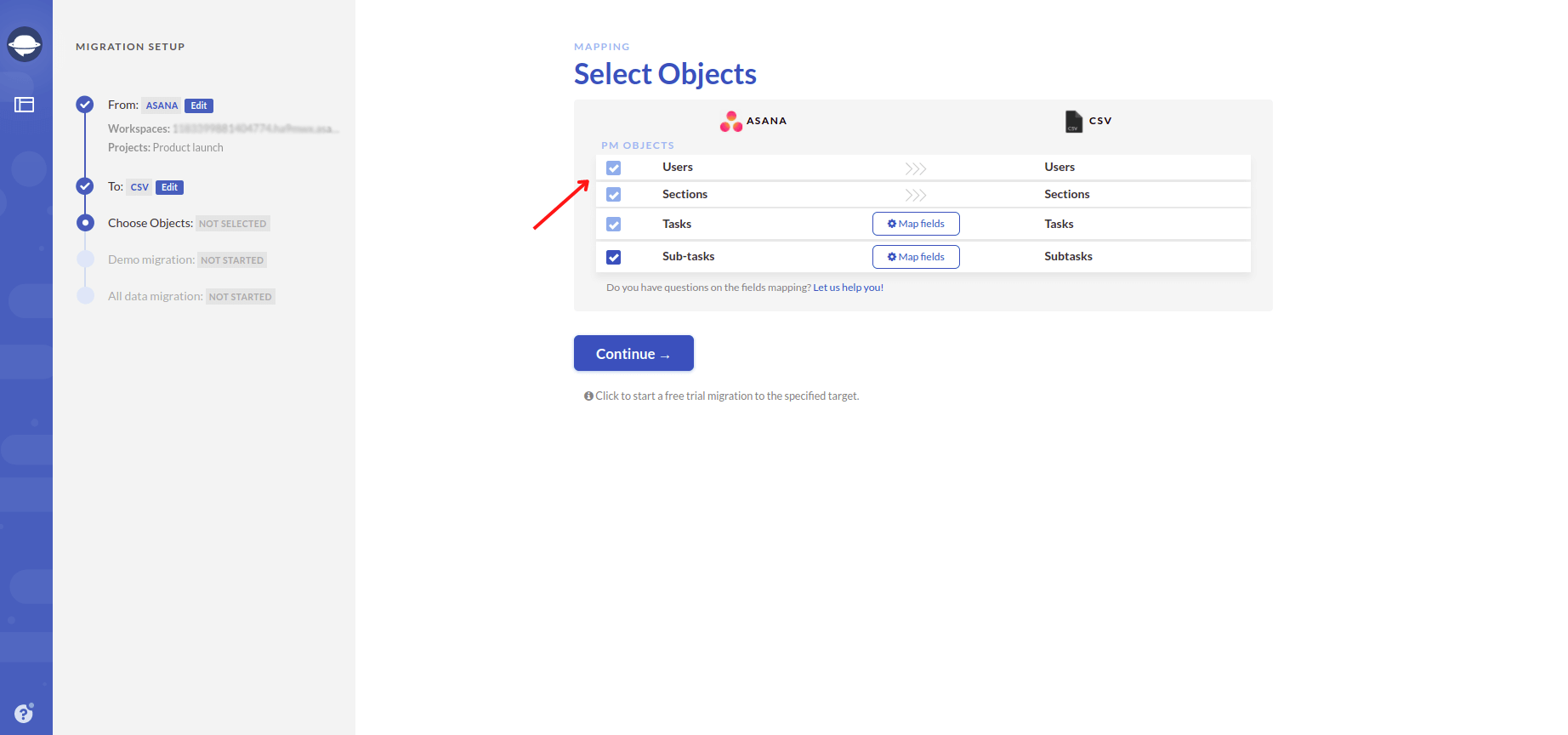
Task: Click the Asana logo icon
Action: pyautogui.click(x=730, y=122)
